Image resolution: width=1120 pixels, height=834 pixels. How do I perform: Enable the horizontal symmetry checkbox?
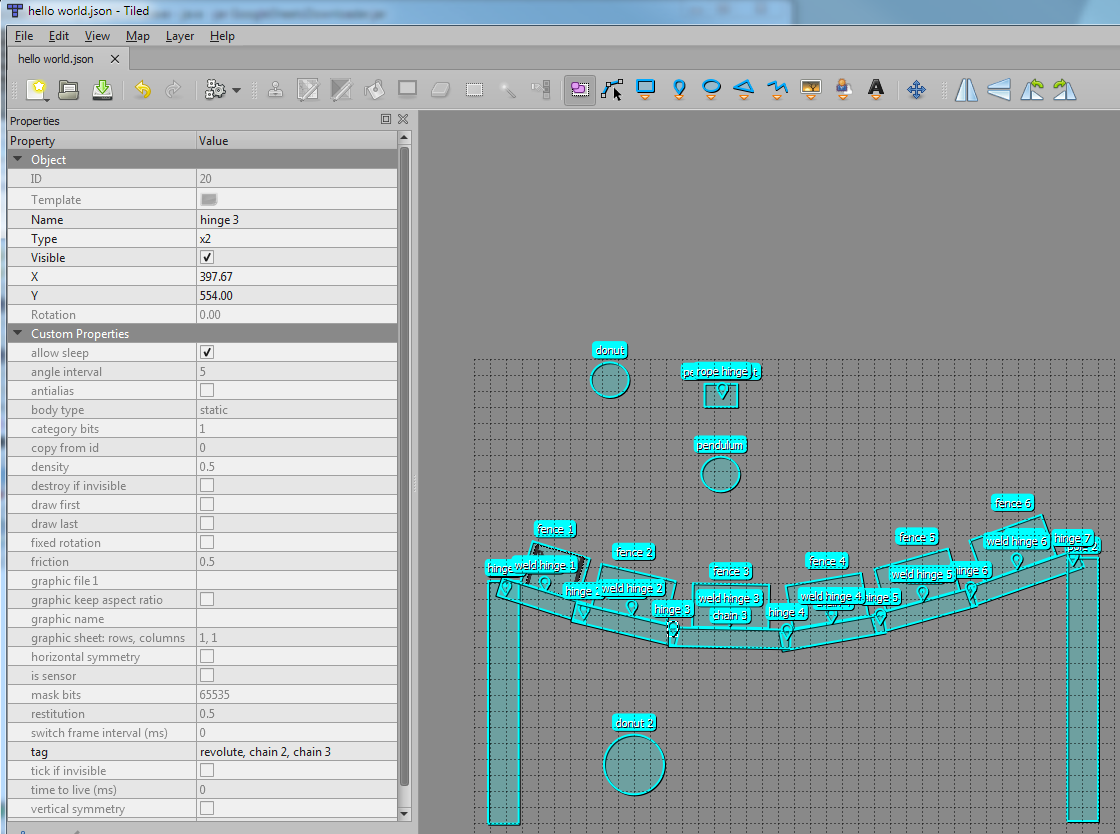tap(207, 655)
